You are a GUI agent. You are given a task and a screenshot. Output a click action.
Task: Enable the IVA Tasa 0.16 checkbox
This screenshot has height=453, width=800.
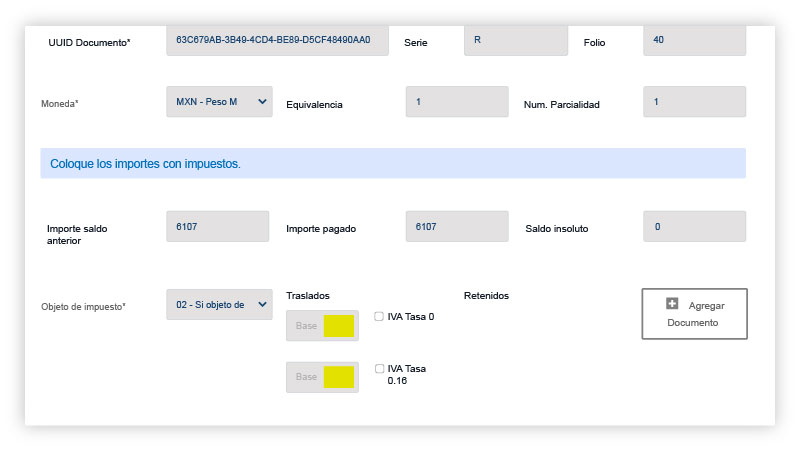[379, 368]
